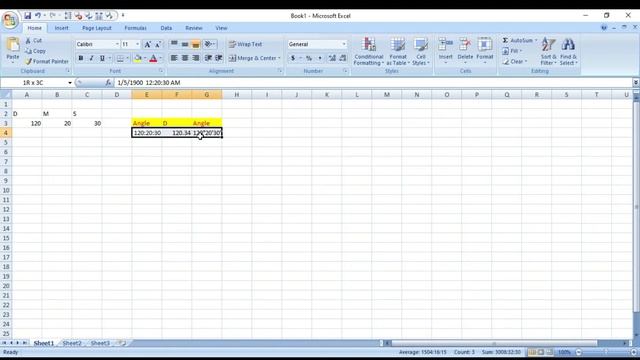Toggle Center text alignment
Screen dimensions: 640x360
pos(185,58)
